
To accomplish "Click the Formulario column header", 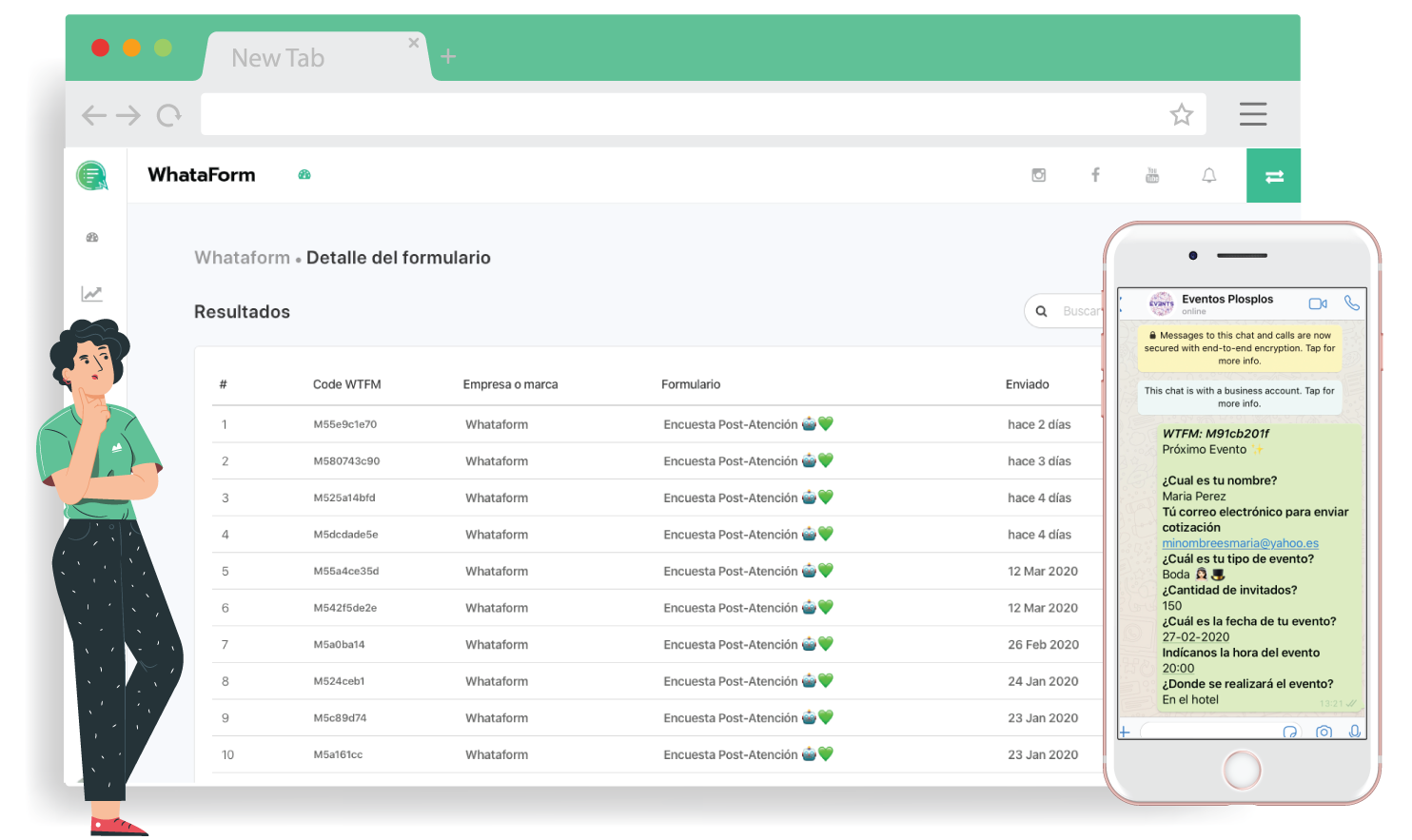I will point(691,384).
